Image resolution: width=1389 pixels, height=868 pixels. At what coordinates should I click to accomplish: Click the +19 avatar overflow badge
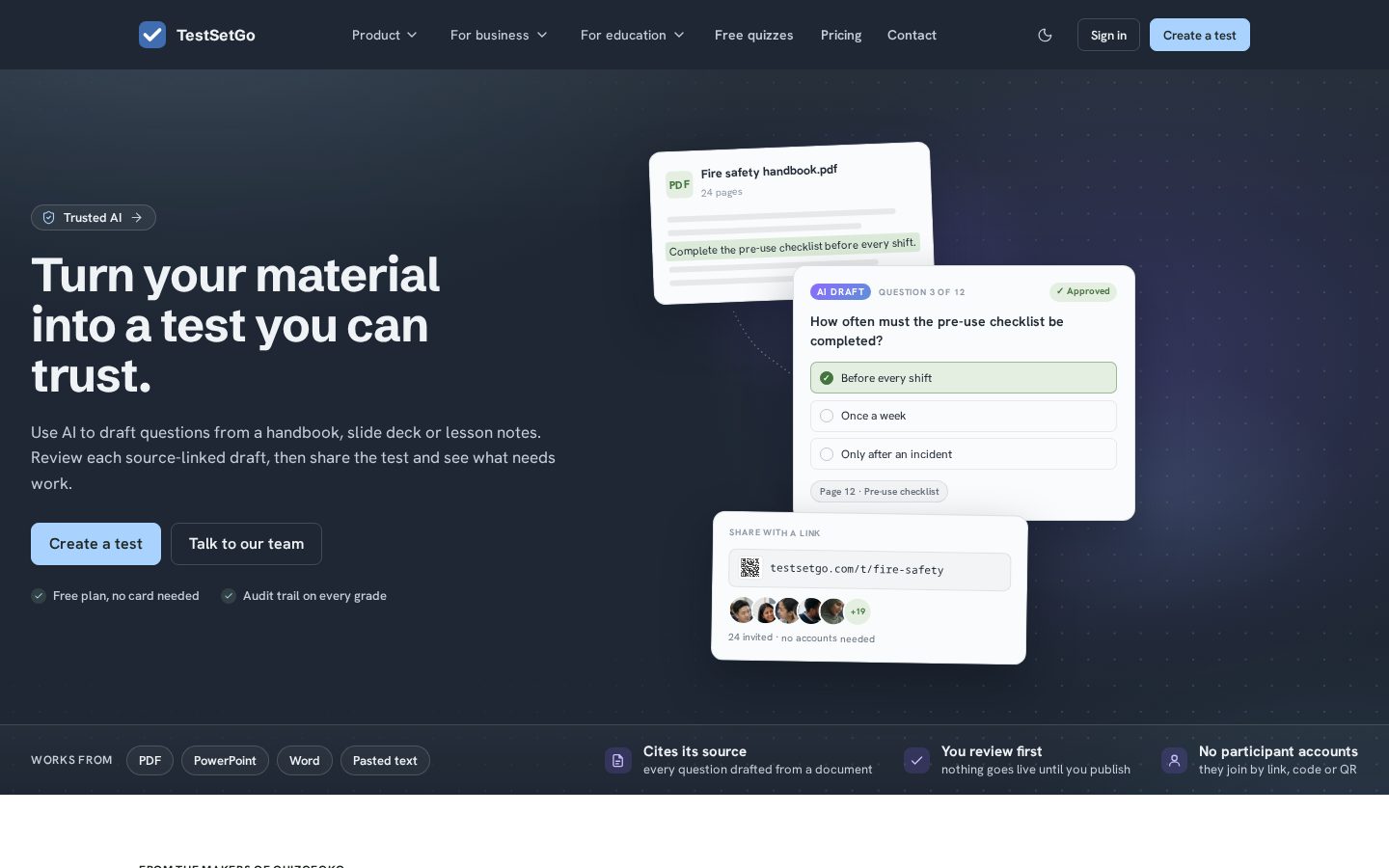[858, 611]
